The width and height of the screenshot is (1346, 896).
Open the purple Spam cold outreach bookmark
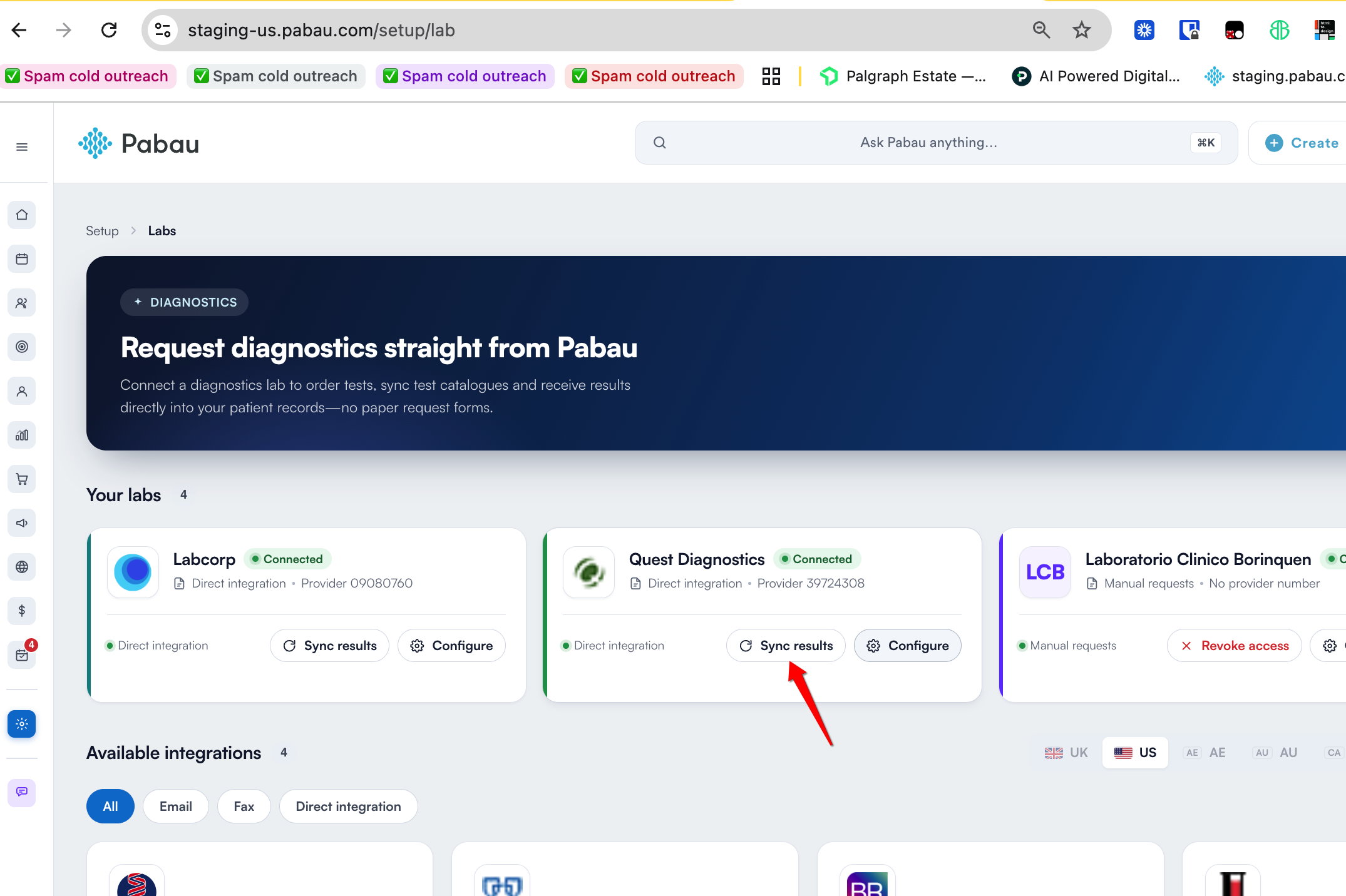pyautogui.click(x=465, y=76)
